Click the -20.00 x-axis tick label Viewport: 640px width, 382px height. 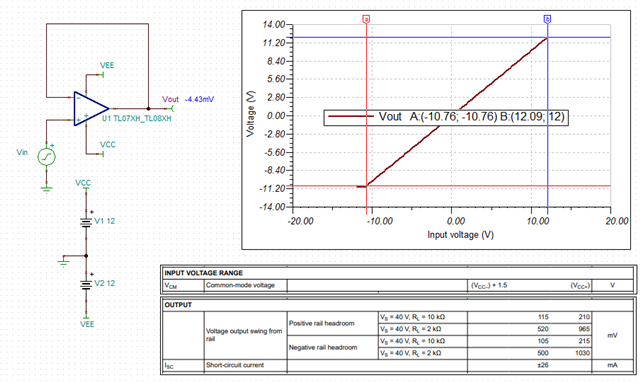(x=300, y=221)
